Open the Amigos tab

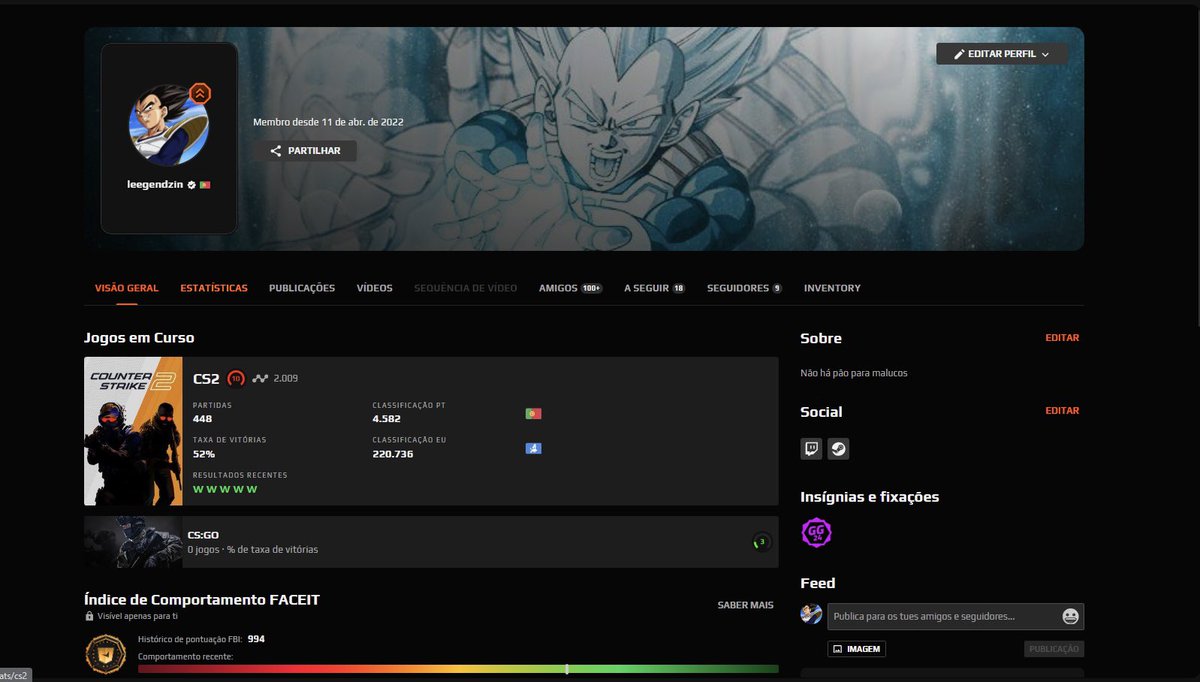(x=570, y=288)
